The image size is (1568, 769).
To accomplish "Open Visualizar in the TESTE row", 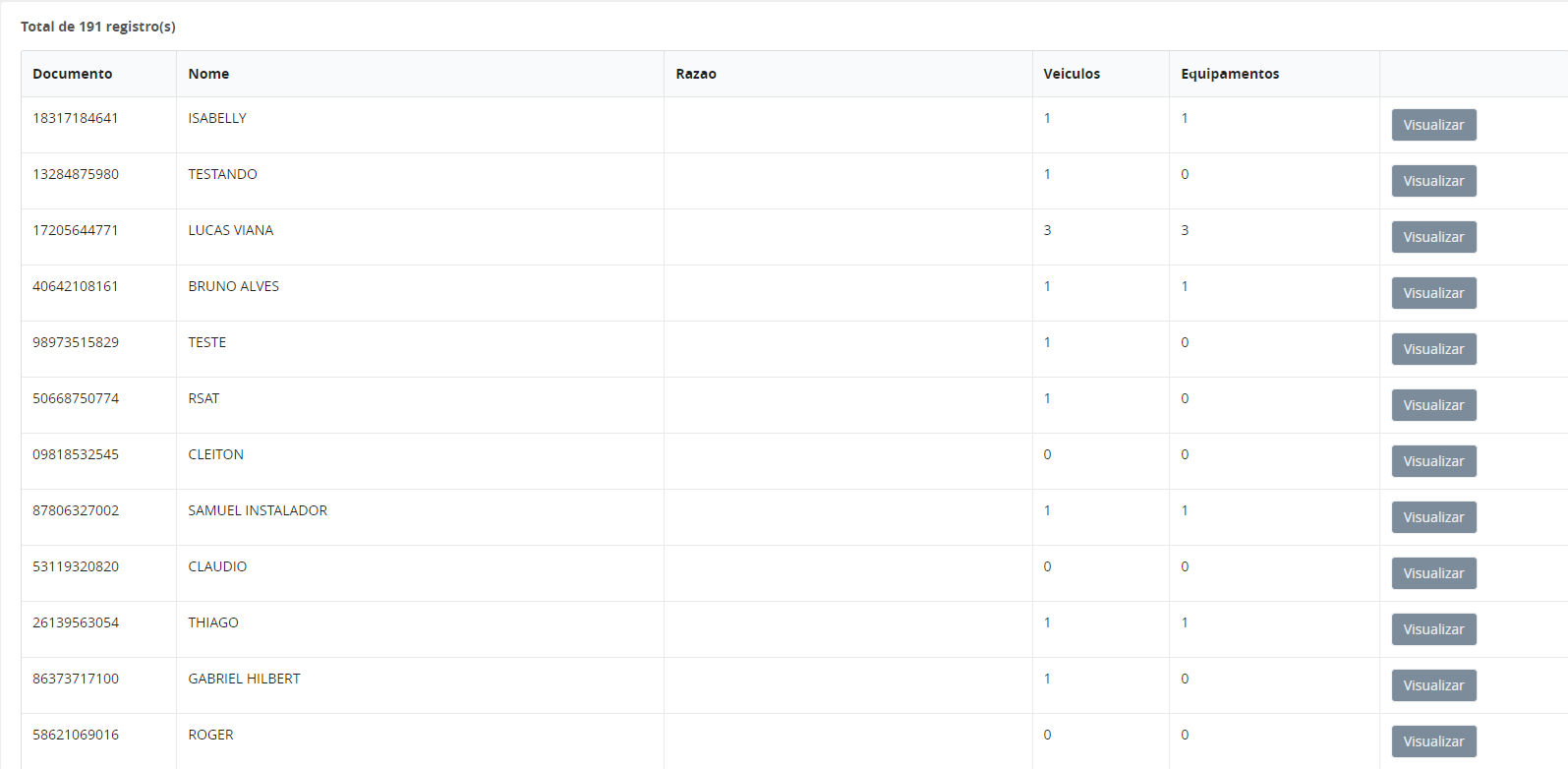I will 1433,349.
